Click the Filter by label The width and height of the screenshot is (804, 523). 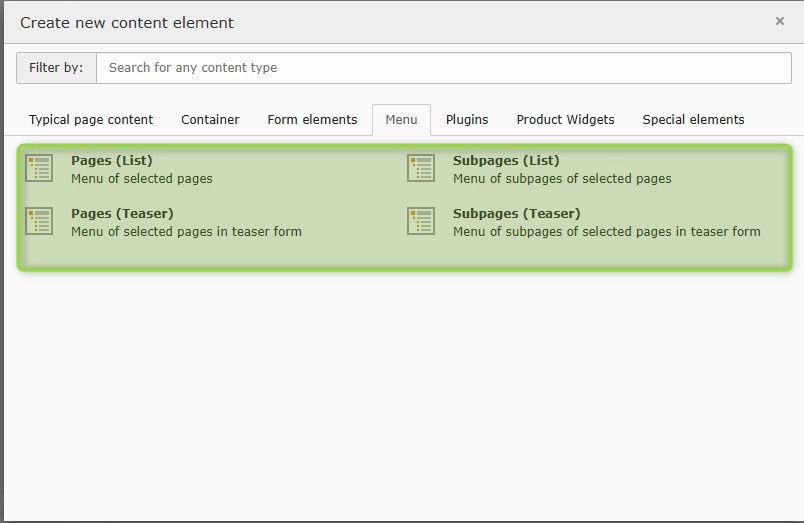click(56, 68)
